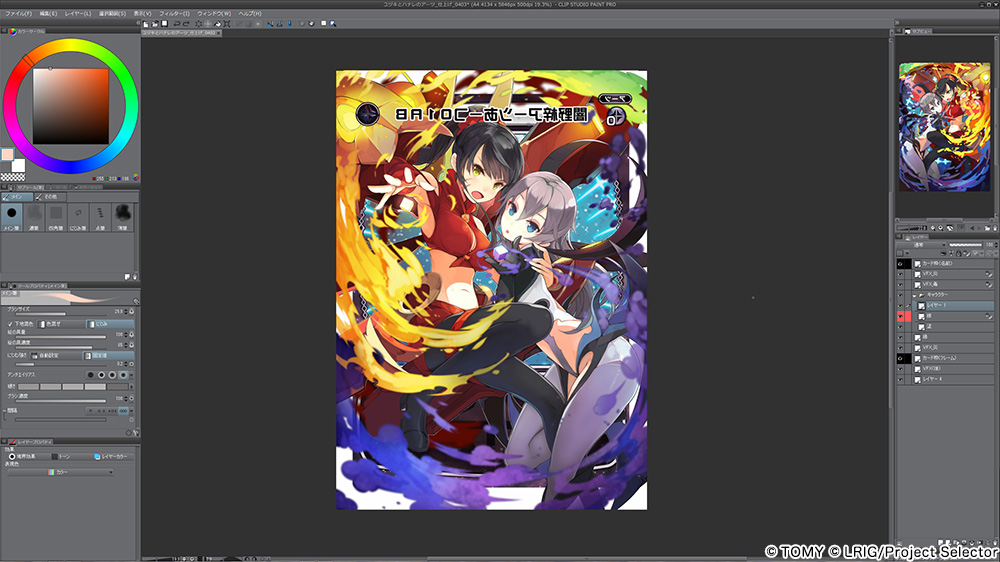Open the palette color dropdown in layer panel
This screenshot has width=1000, height=562.
[907, 253]
